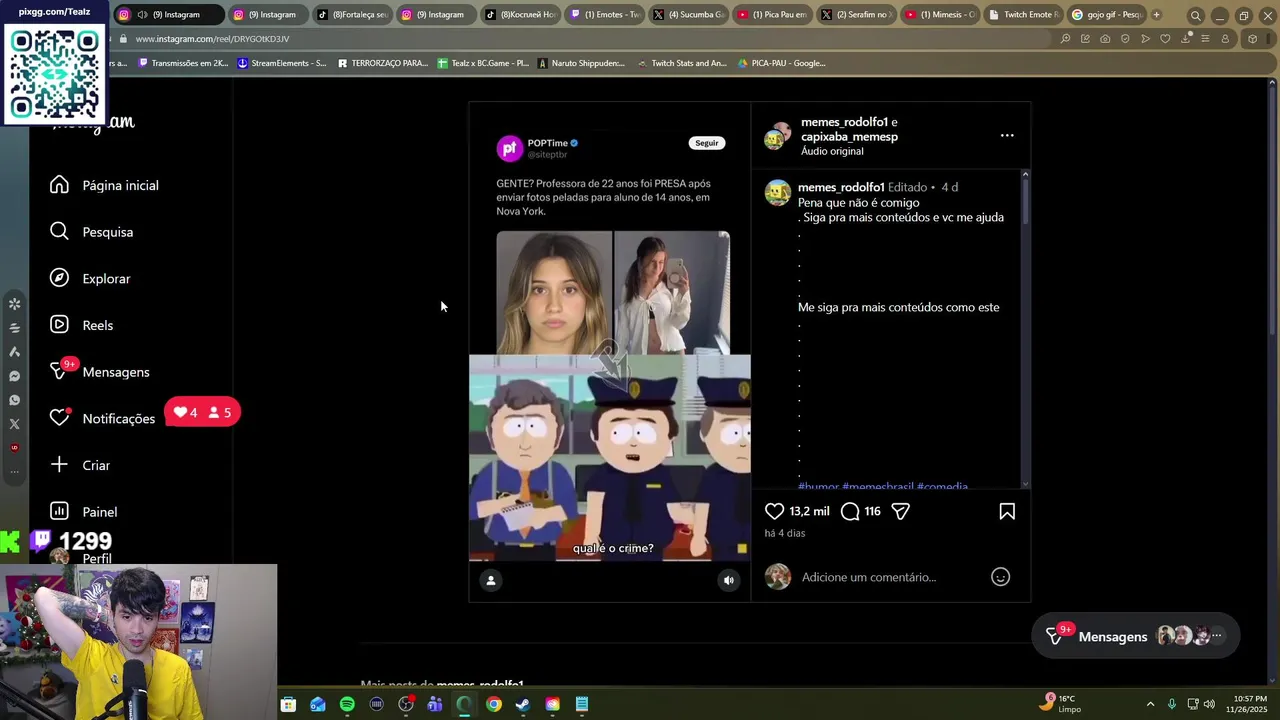This screenshot has height=720, width=1280.
Task: Open comments bubble showing 116
Action: coord(850,511)
